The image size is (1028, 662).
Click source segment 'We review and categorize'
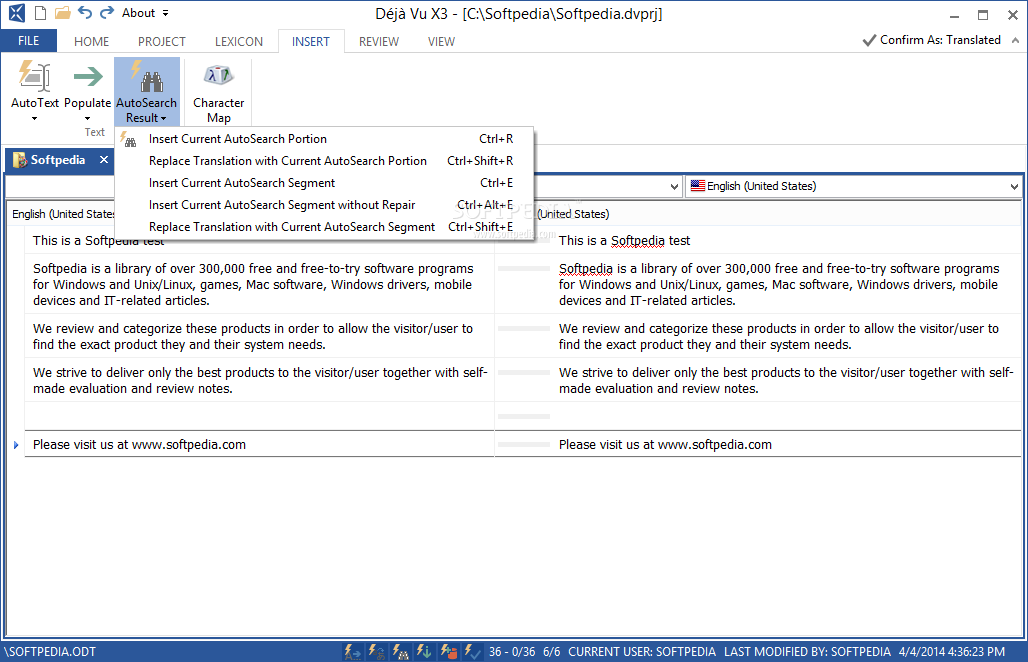point(259,336)
